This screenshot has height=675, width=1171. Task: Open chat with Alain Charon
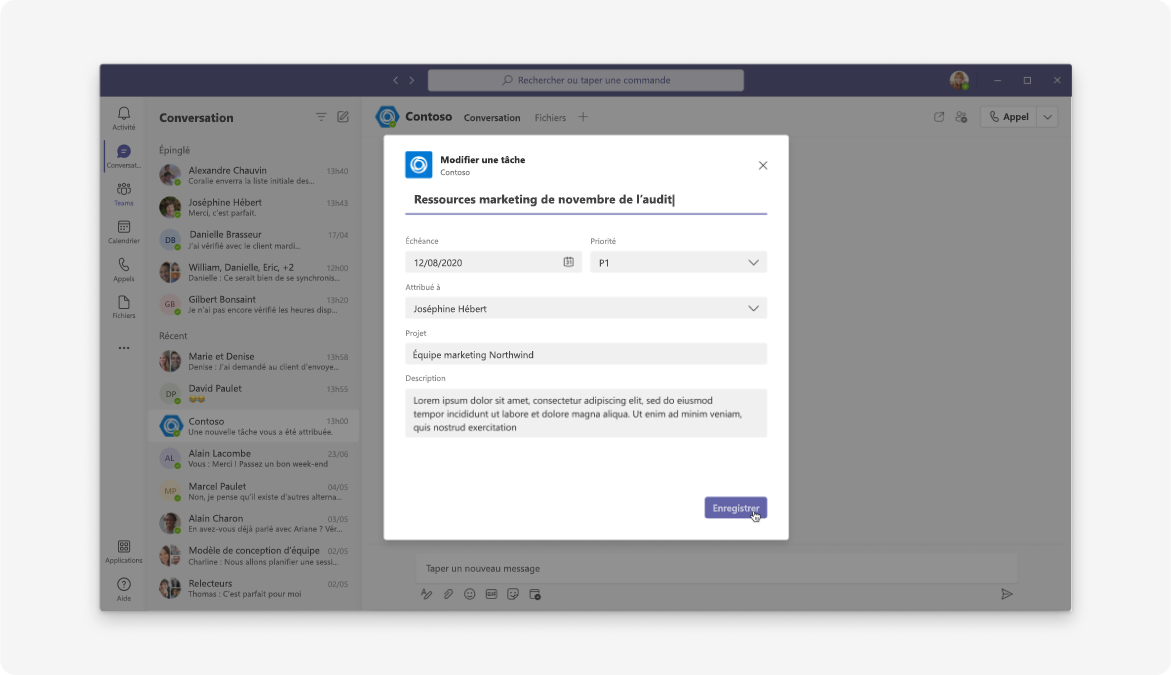[x=254, y=523]
